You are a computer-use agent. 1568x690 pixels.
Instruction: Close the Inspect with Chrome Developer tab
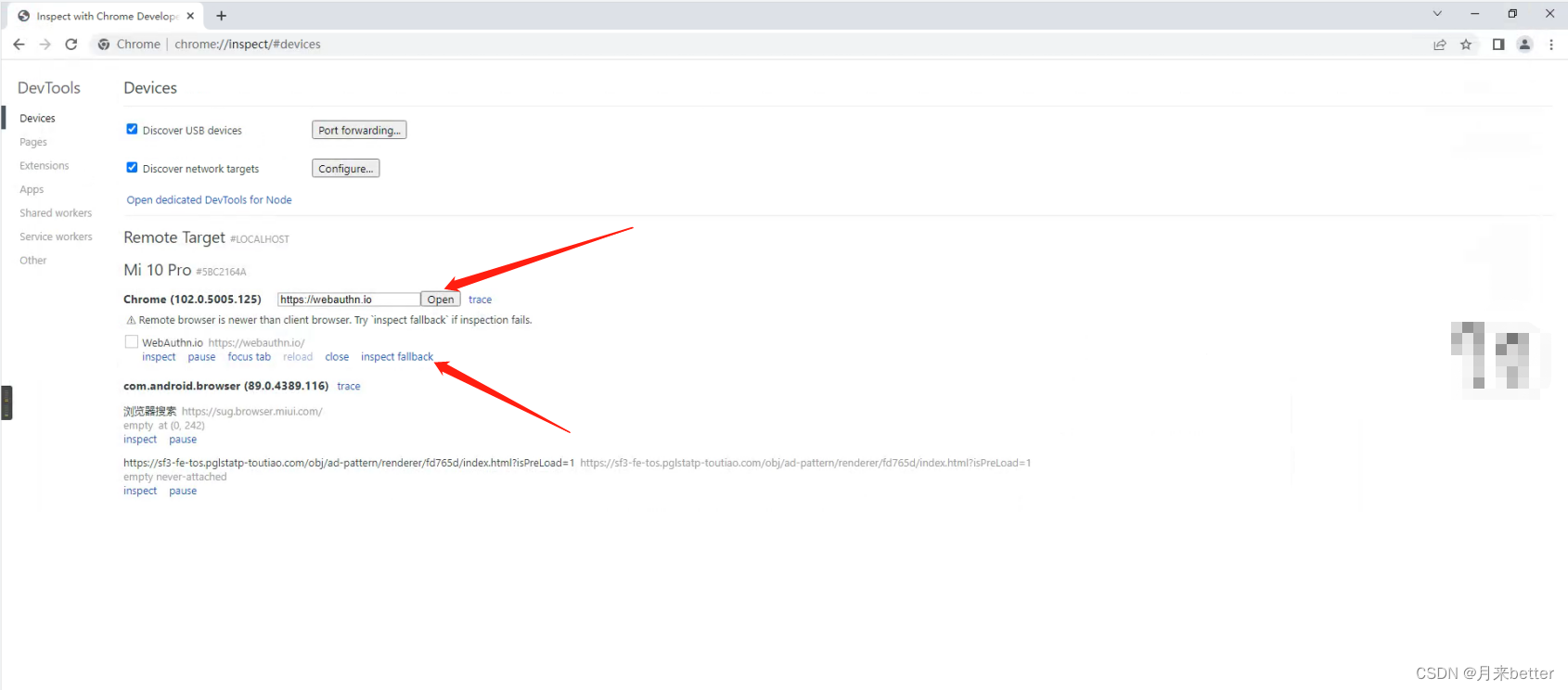coord(190,16)
